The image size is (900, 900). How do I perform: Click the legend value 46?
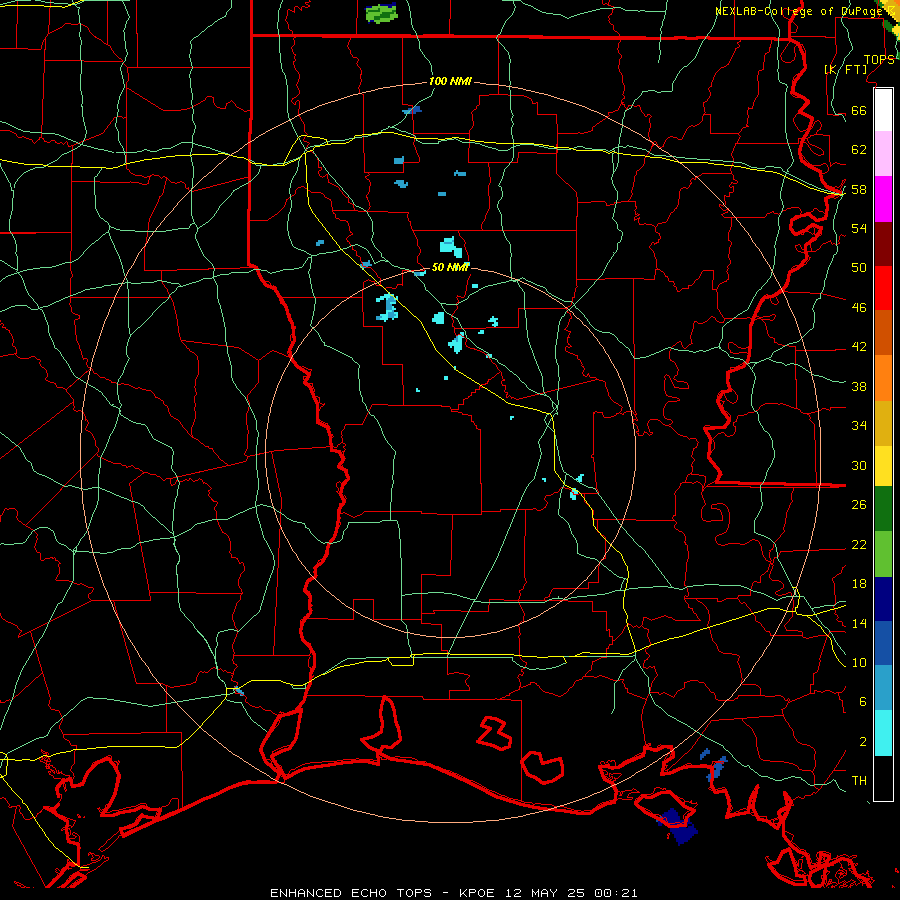859,307
